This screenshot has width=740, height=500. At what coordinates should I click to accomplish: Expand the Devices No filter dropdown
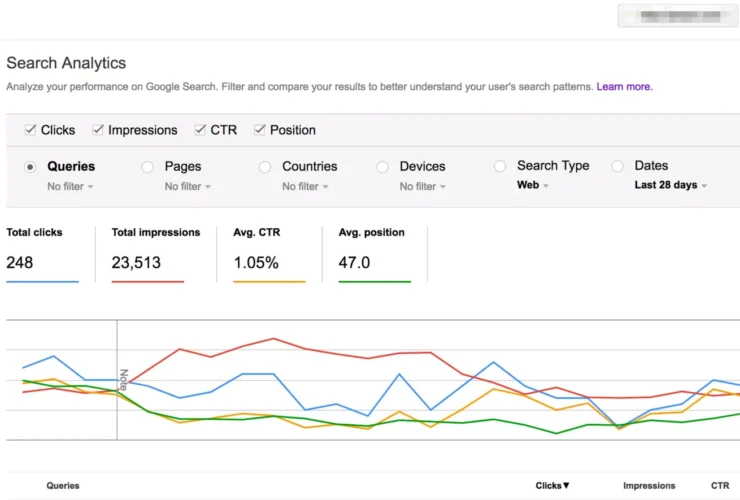tap(422, 186)
